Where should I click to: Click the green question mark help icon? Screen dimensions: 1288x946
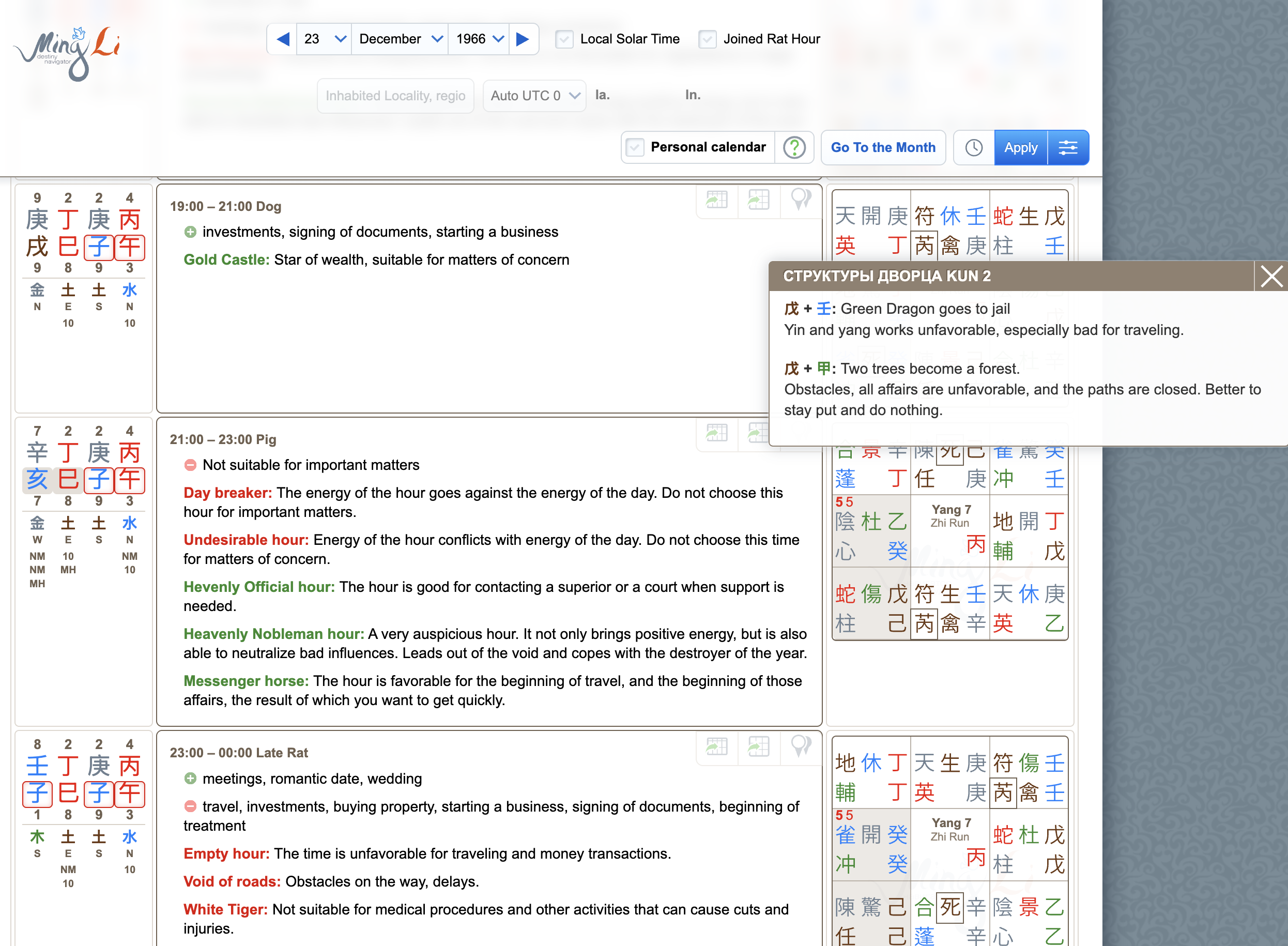point(794,147)
